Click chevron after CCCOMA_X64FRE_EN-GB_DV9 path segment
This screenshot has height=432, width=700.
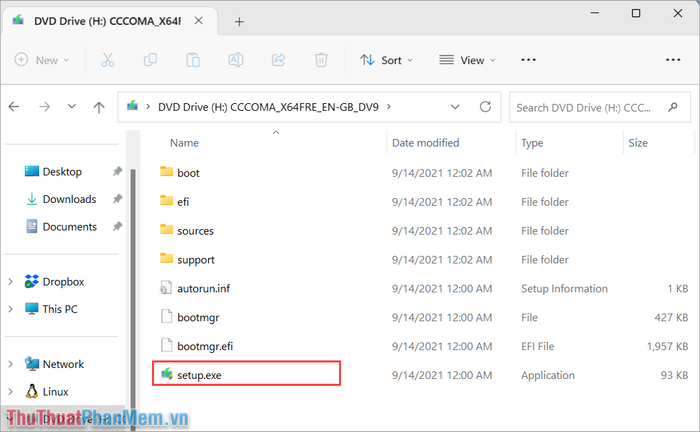[x=389, y=107]
